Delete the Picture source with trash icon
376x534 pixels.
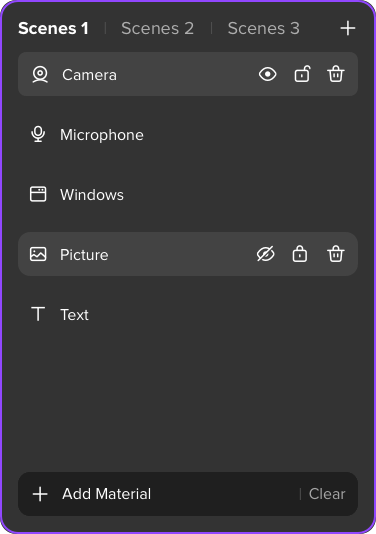[336, 254]
